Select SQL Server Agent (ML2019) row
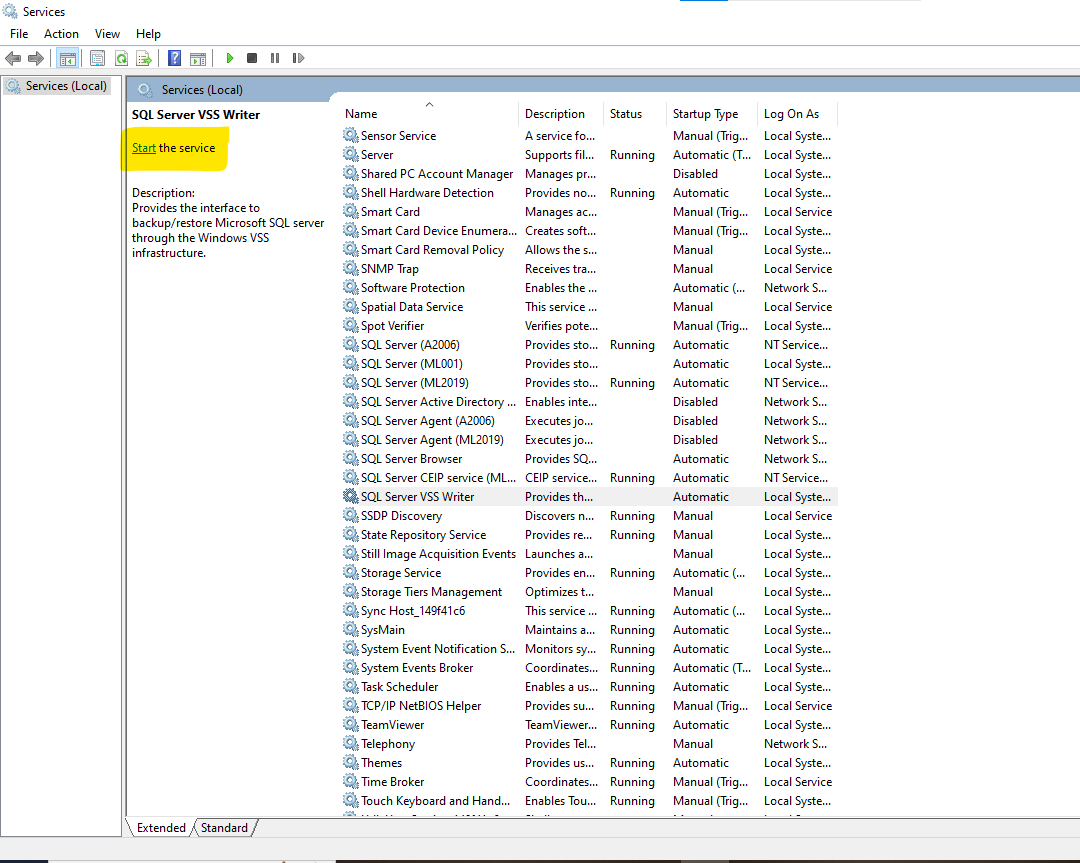The height and width of the screenshot is (863, 1080). (x=590, y=439)
